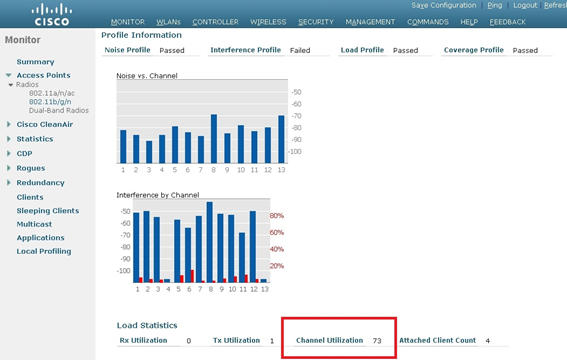Screen dimensions: 567x360
Task: Click the Ping link
Action: [x=495, y=5]
